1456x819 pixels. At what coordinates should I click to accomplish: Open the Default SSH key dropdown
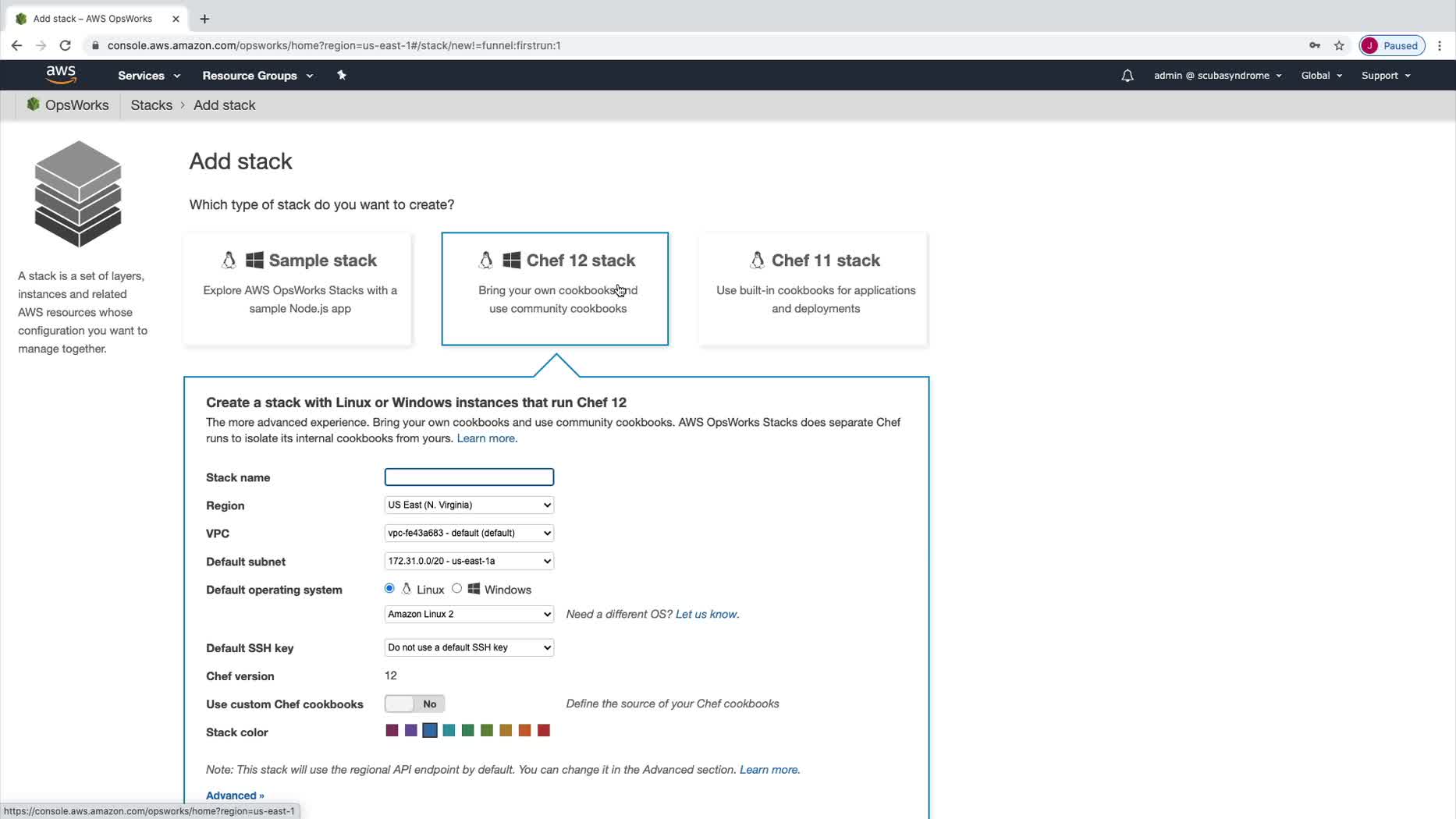(469, 647)
